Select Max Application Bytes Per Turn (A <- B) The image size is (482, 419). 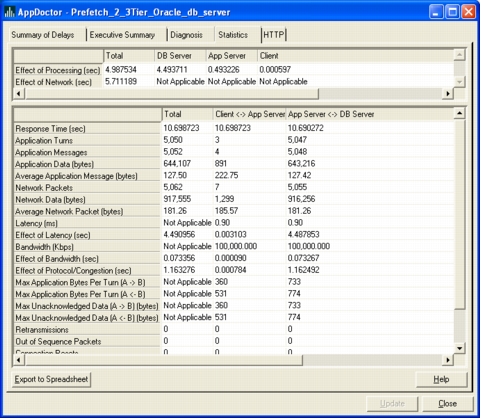[x=87, y=294]
